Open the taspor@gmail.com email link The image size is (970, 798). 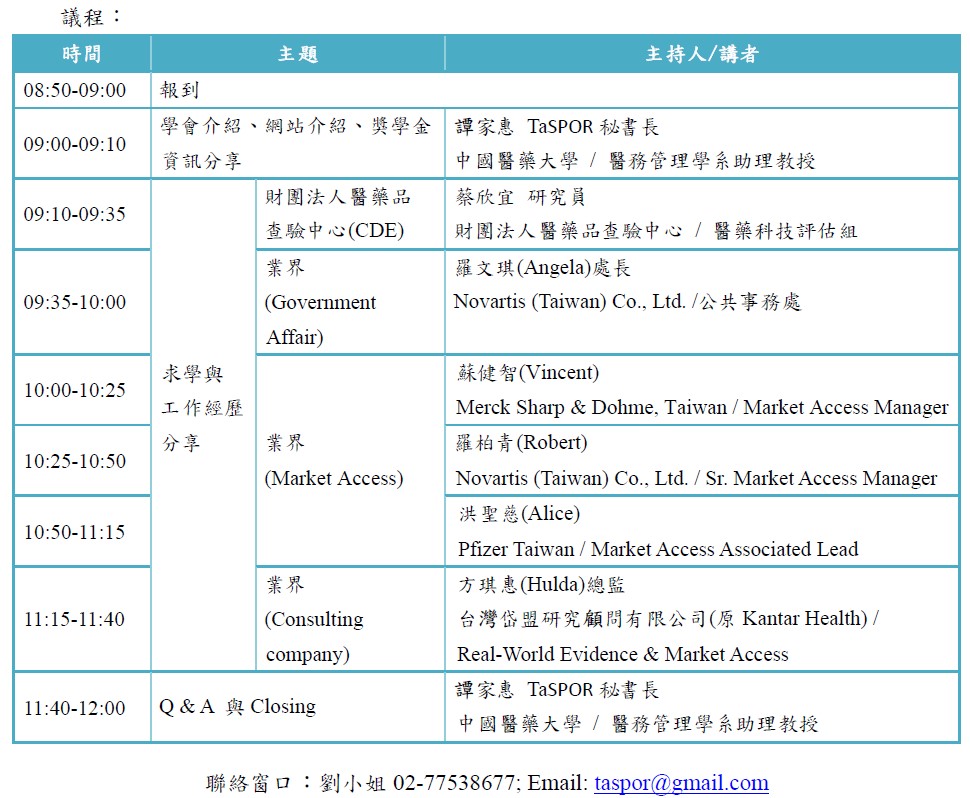[681, 783]
